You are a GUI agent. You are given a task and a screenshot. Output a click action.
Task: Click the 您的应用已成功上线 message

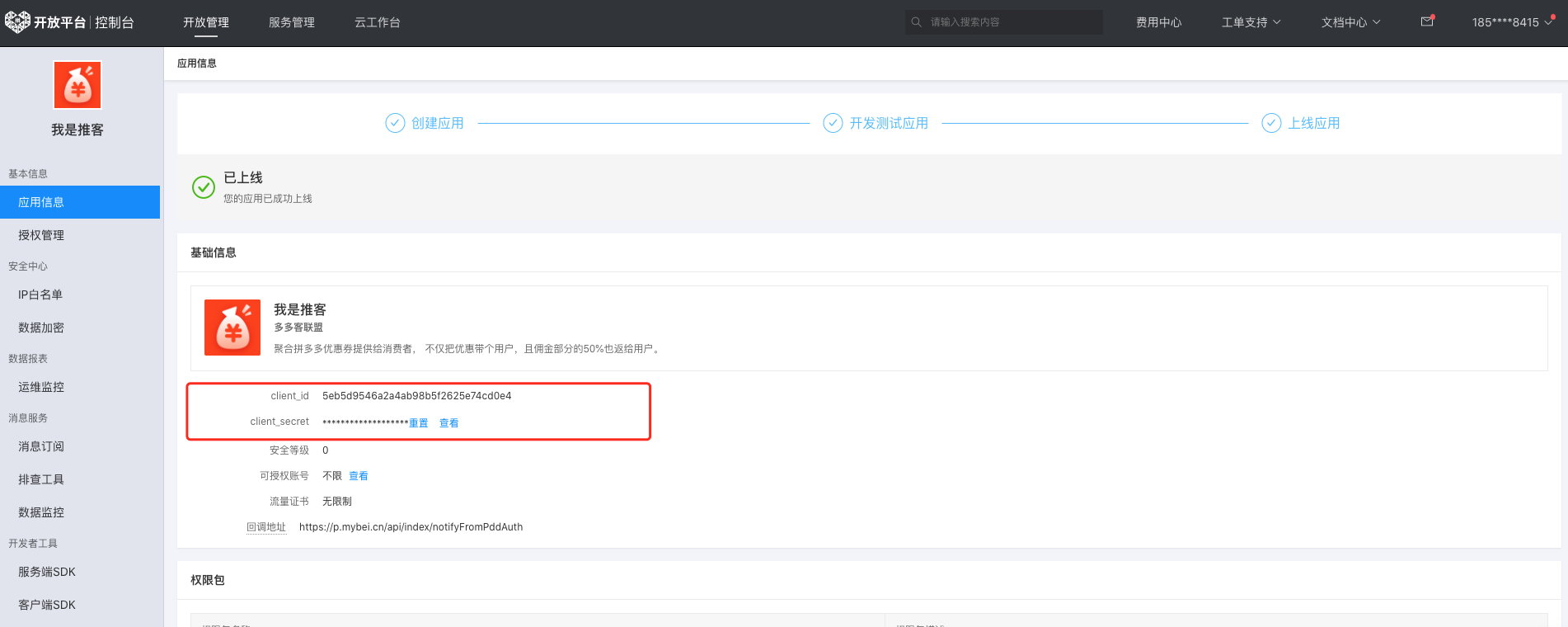click(x=268, y=199)
